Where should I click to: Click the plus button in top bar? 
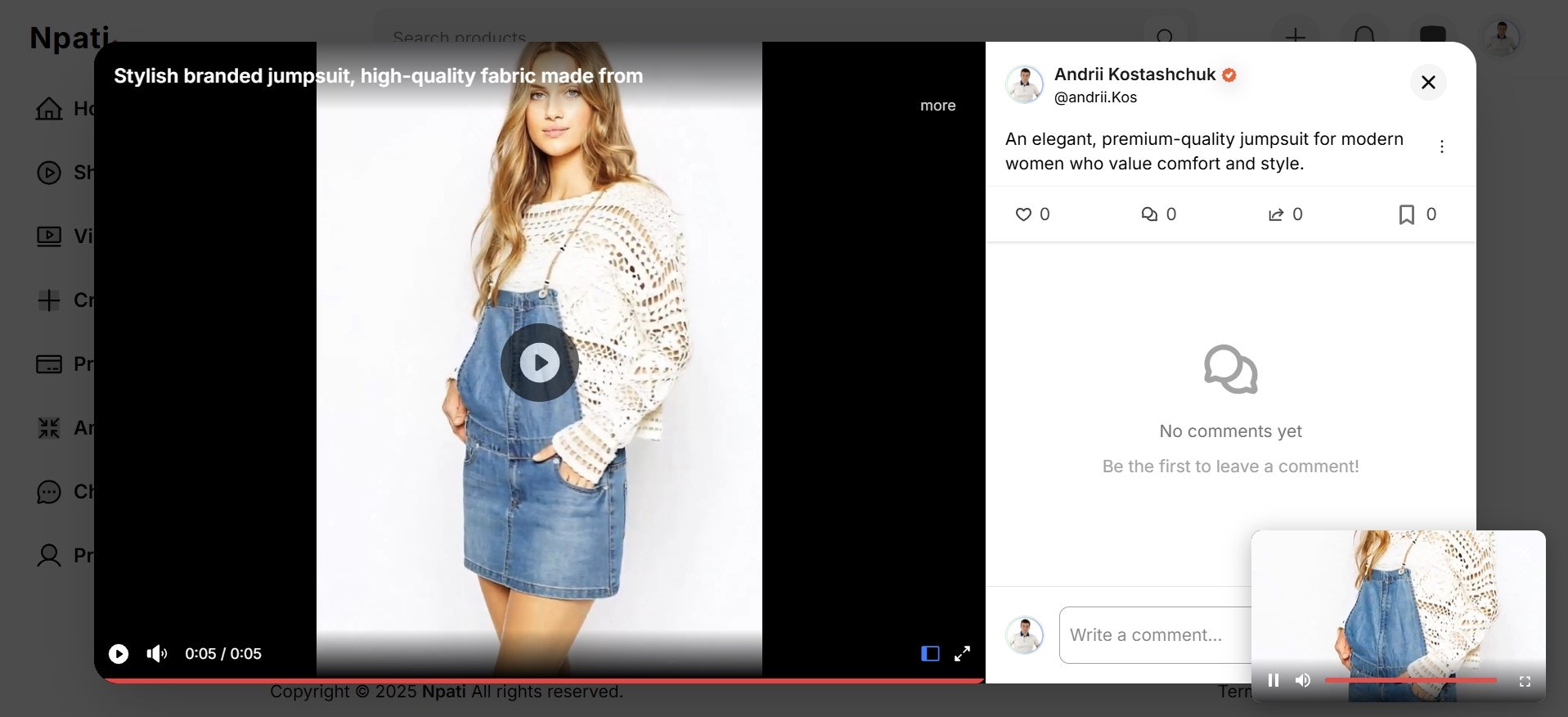(x=1295, y=37)
